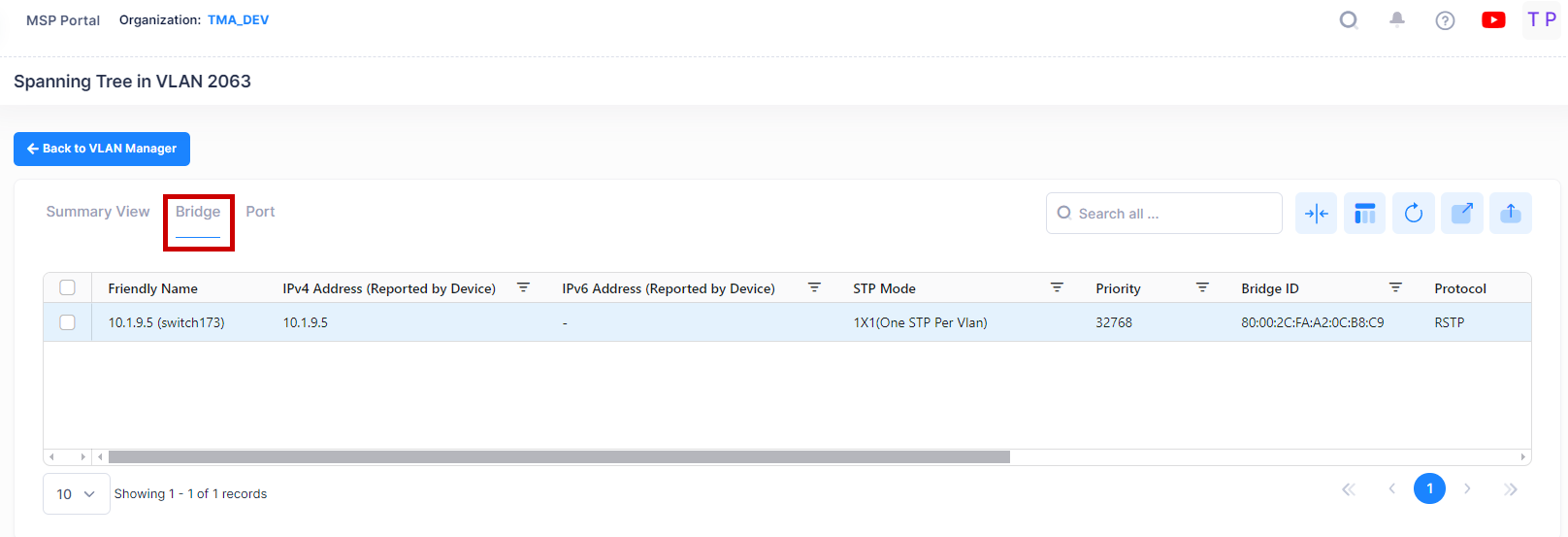The image size is (1568, 537).
Task: Click the horizontal table scrollbar
Action: [x=559, y=456]
